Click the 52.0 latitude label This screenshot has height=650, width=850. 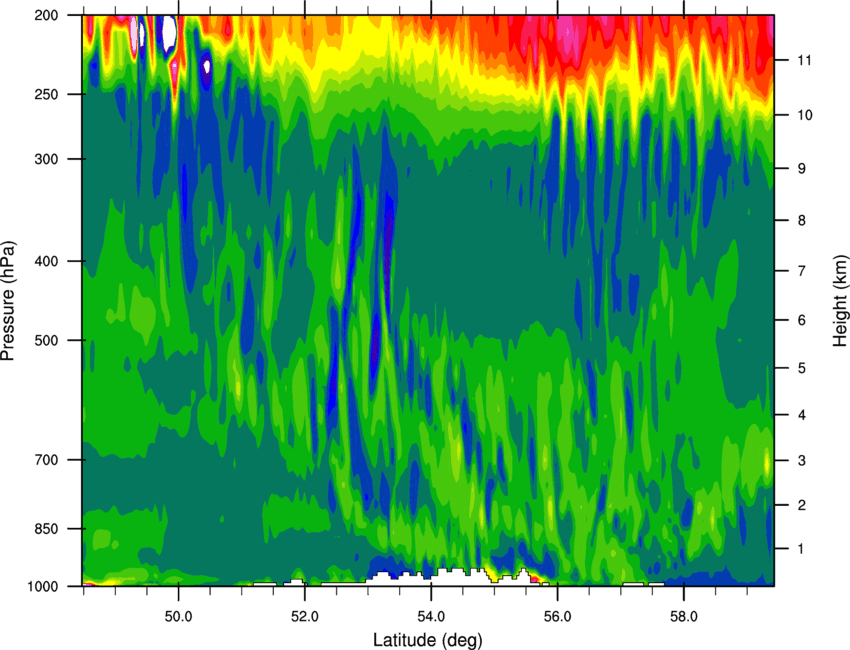pyautogui.click(x=305, y=617)
